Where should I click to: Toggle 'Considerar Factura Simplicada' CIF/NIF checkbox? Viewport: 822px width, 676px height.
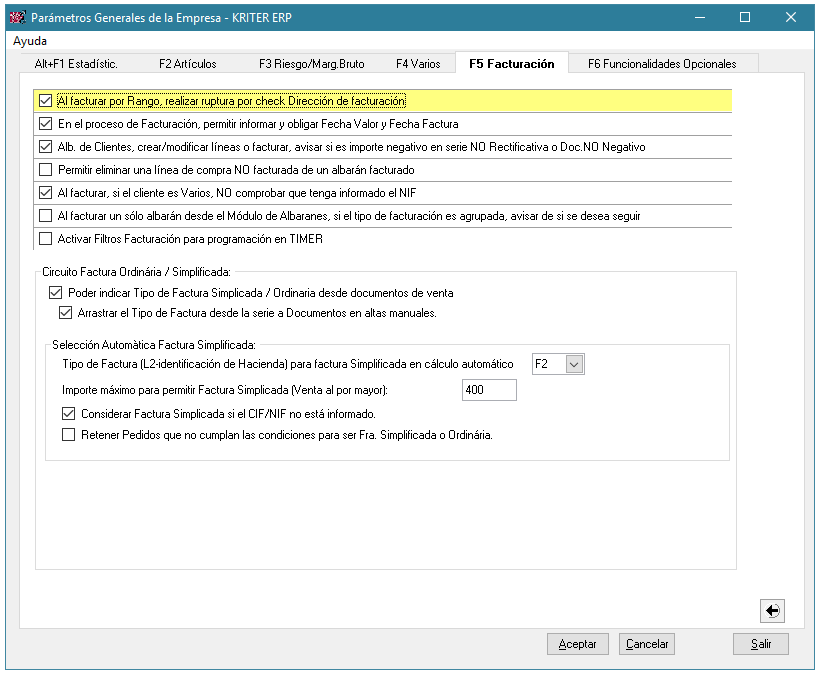tap(69, 414)
